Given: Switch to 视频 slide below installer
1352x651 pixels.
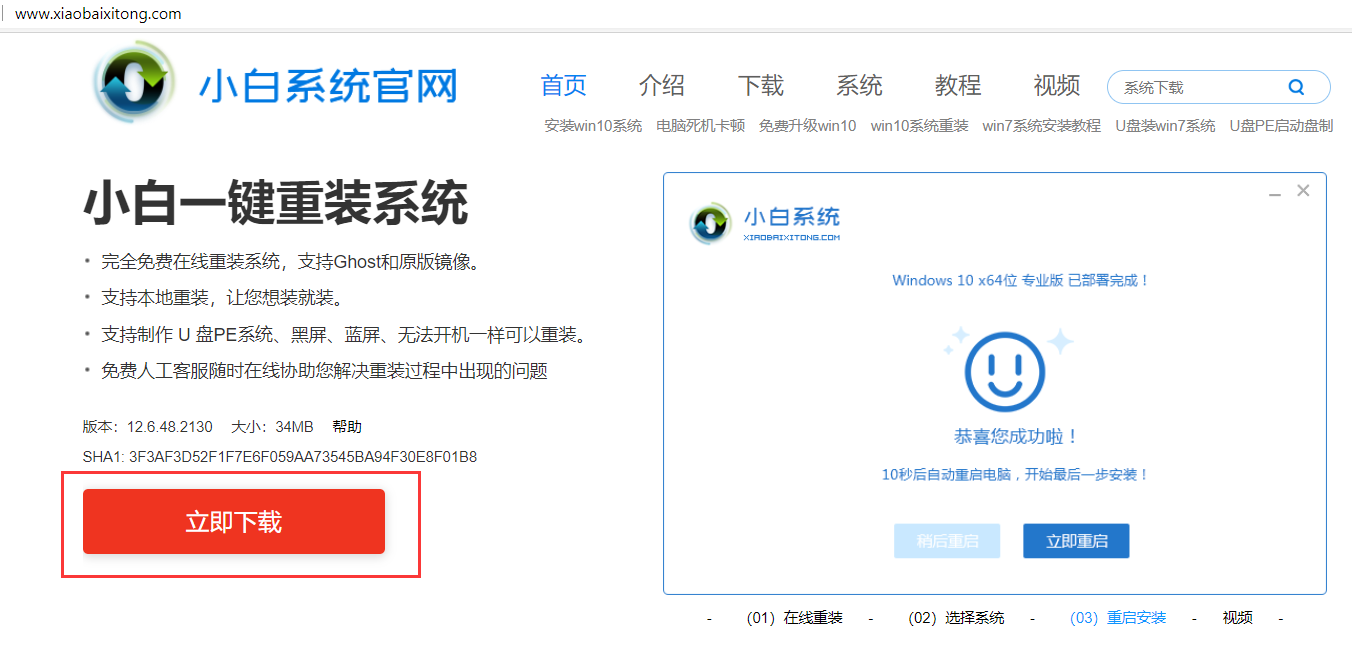Looking at the screenshot, I should tap(1237, 618).
